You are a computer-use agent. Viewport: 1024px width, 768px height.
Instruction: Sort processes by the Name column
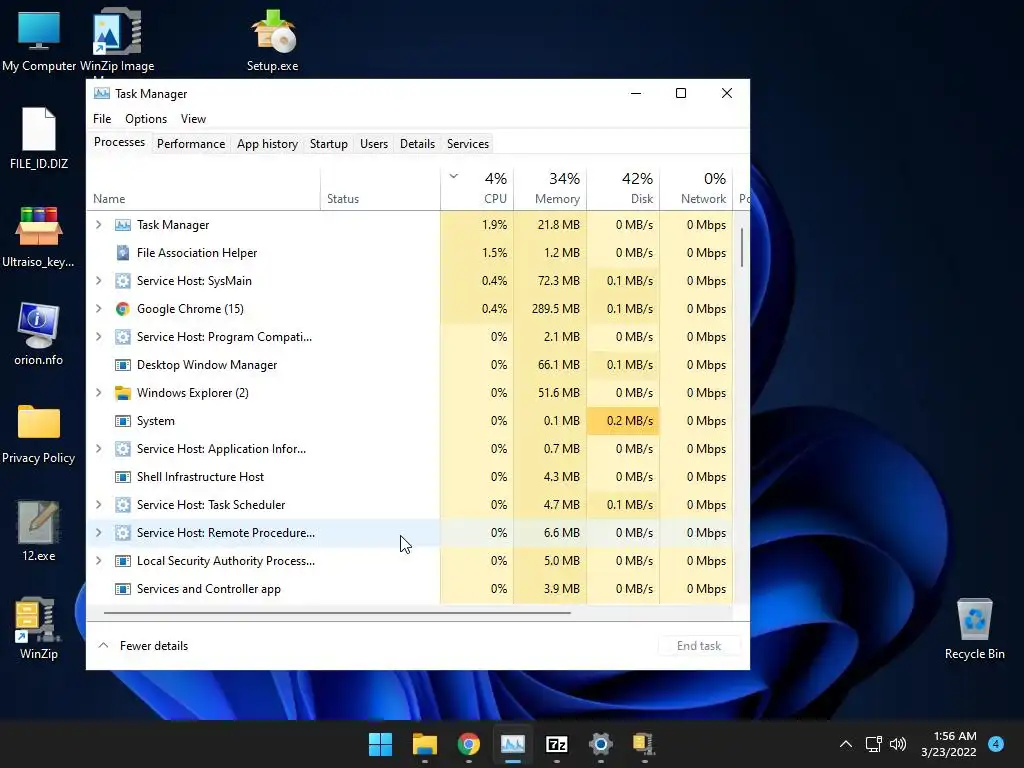coord(203,188)
